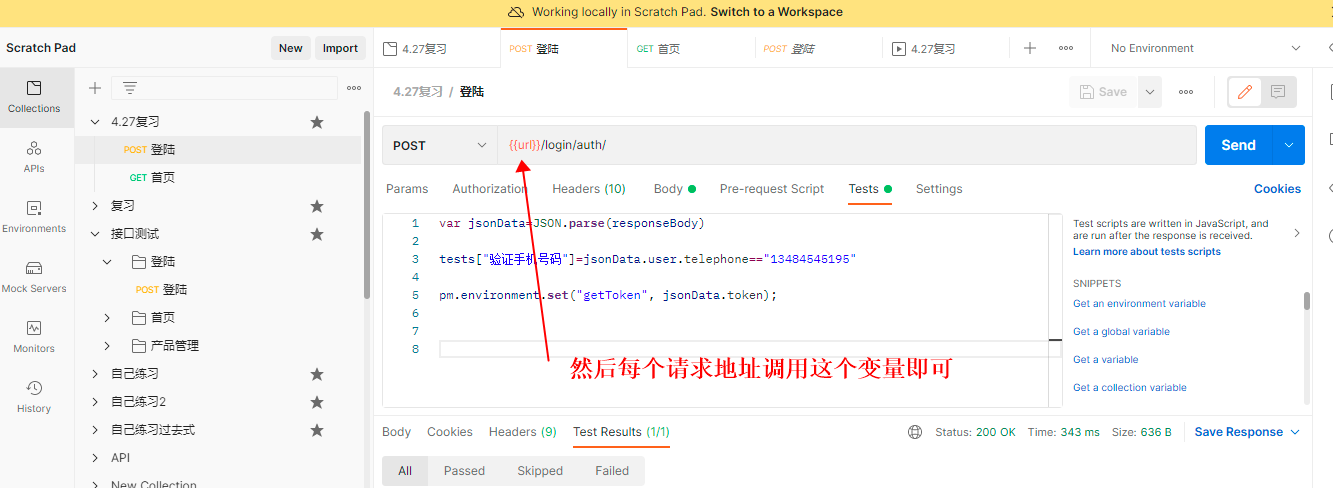The image size is (1333, 488).
Task: Click the Send button
Action: 1238,145
